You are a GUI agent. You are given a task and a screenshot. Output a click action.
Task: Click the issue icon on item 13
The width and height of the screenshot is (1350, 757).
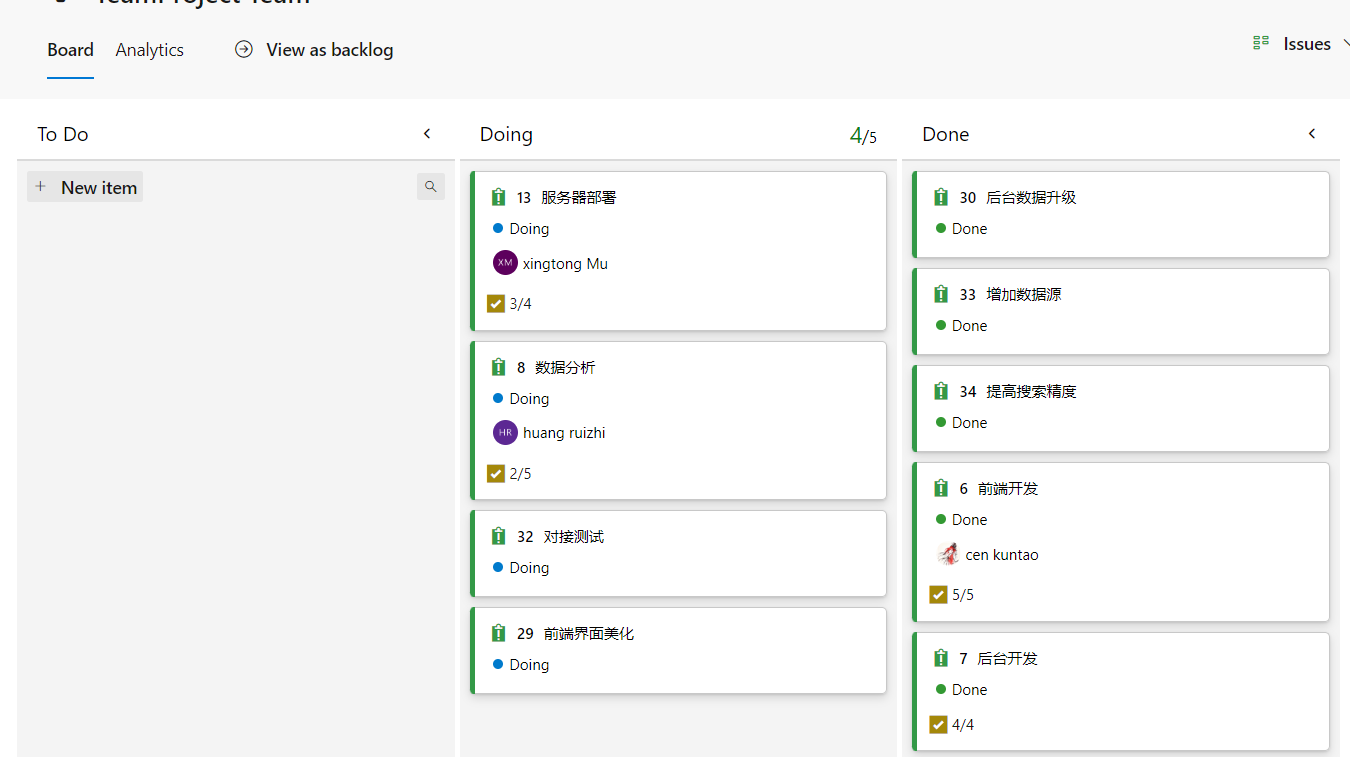click(x=499, y=198)
